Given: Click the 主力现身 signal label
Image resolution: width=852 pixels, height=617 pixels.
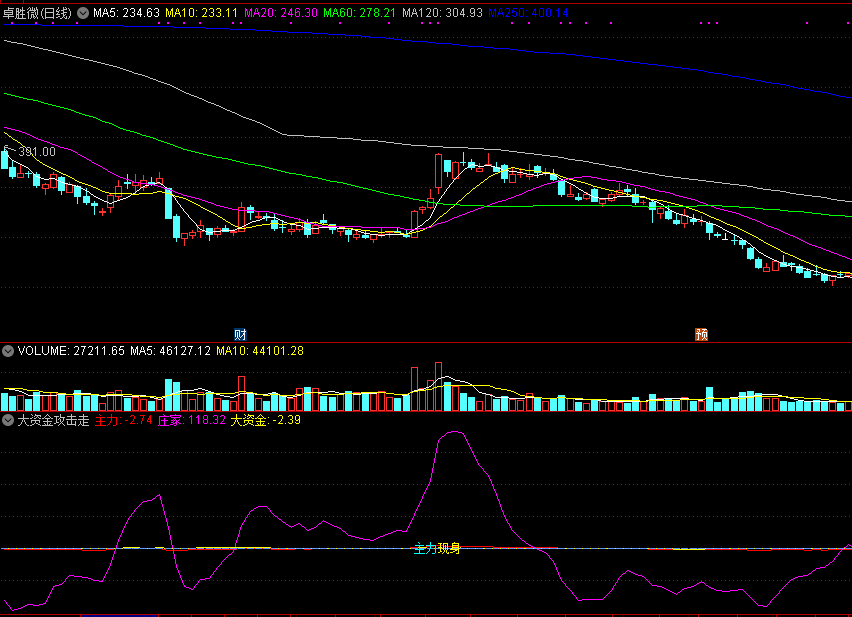Looking at the screenshot, I should [x=437, y=549].
